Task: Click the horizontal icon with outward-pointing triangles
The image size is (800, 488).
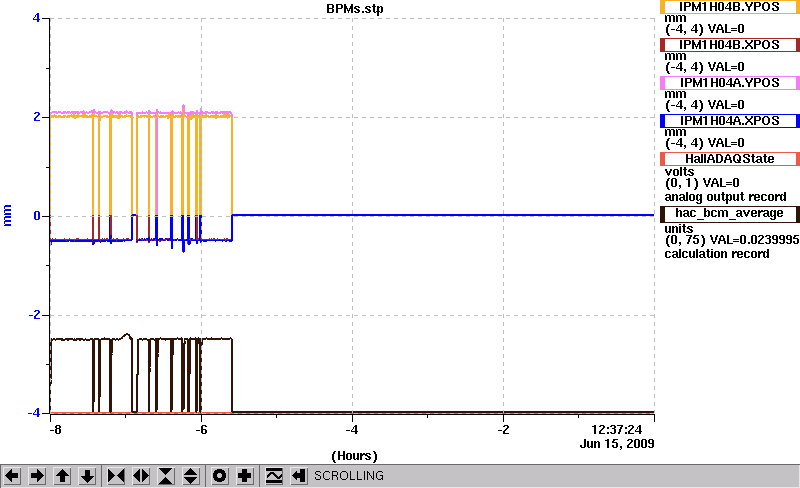Action: click(141, 476)
